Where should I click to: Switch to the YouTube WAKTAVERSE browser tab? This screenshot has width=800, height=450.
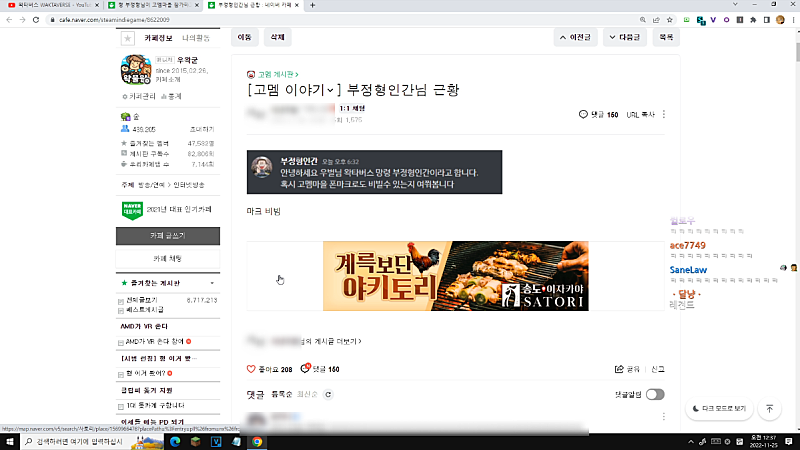(x=53, y=5)
